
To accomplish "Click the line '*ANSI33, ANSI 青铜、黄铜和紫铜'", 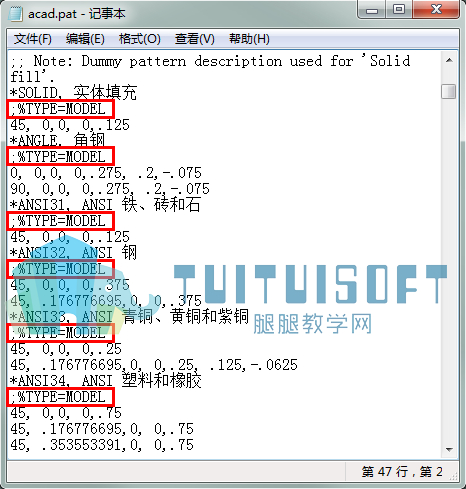I will pos(129,316).
